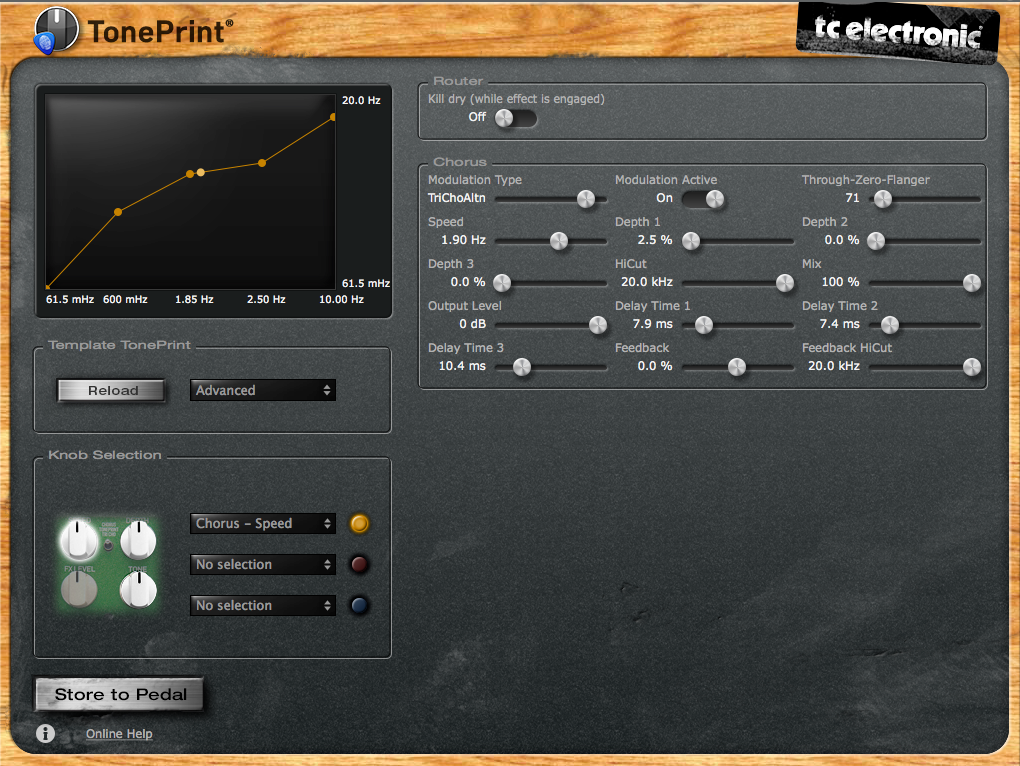This screenshot has height=766, width=1020.
Task: Click the HiCut slider handle
Action: (785, 283)
